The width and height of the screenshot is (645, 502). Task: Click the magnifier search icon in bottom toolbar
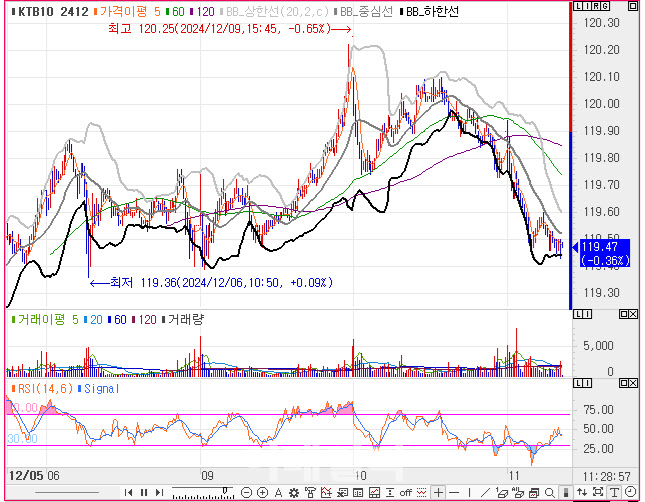point(549,492)
